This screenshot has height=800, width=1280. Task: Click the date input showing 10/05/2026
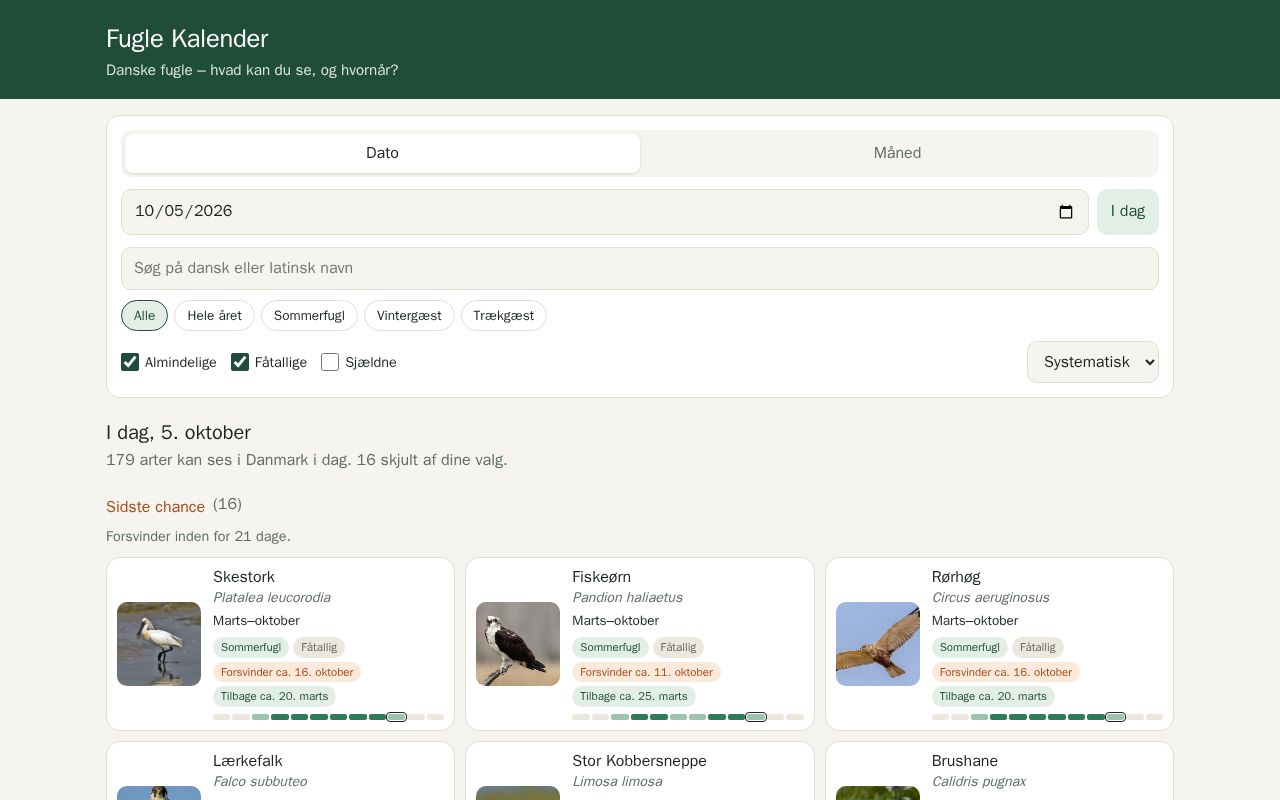click(605, 212)
